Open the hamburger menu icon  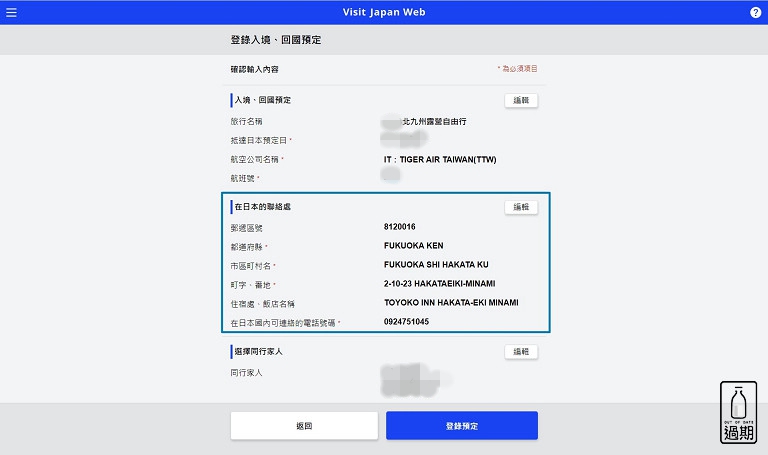tap(11, 12)
